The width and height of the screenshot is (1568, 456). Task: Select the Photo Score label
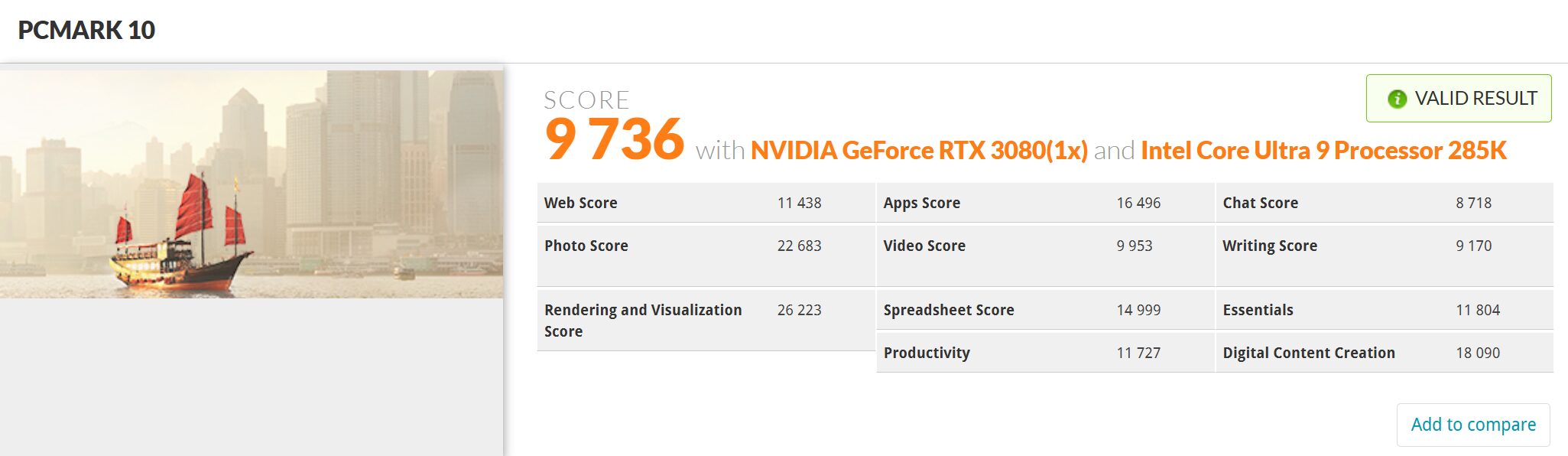coord(586,246)
